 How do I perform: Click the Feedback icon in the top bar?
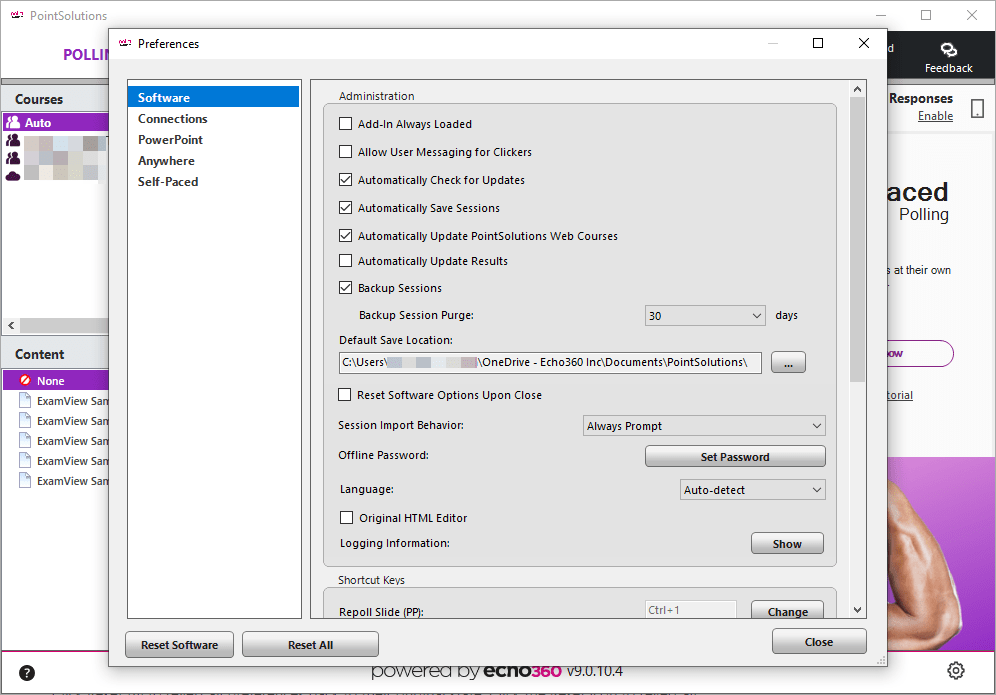click(x=948, y=48)
